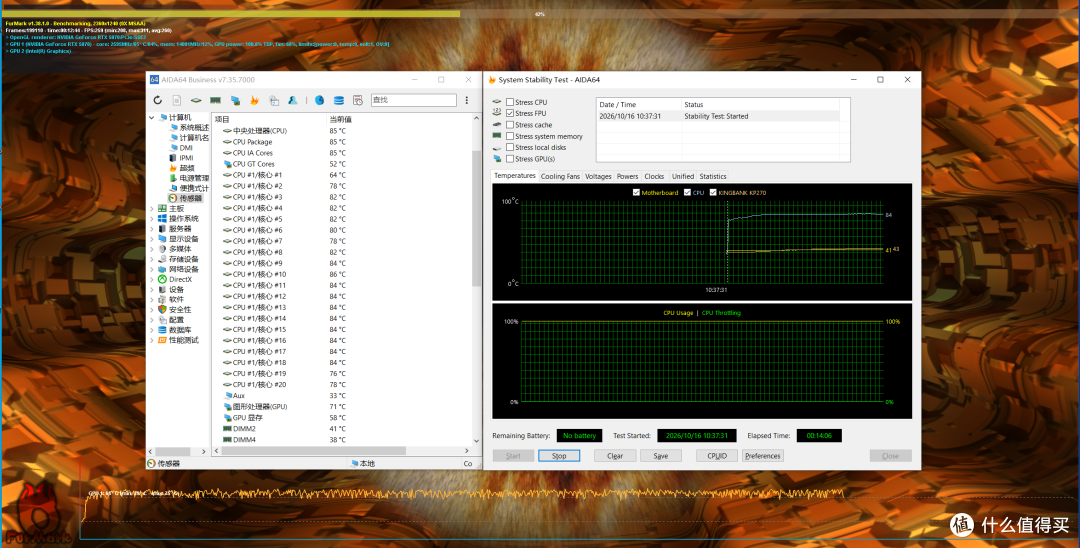
Task: Click the Report page icon in AIDA64 toolbar
Action: [x=176, y=101]
